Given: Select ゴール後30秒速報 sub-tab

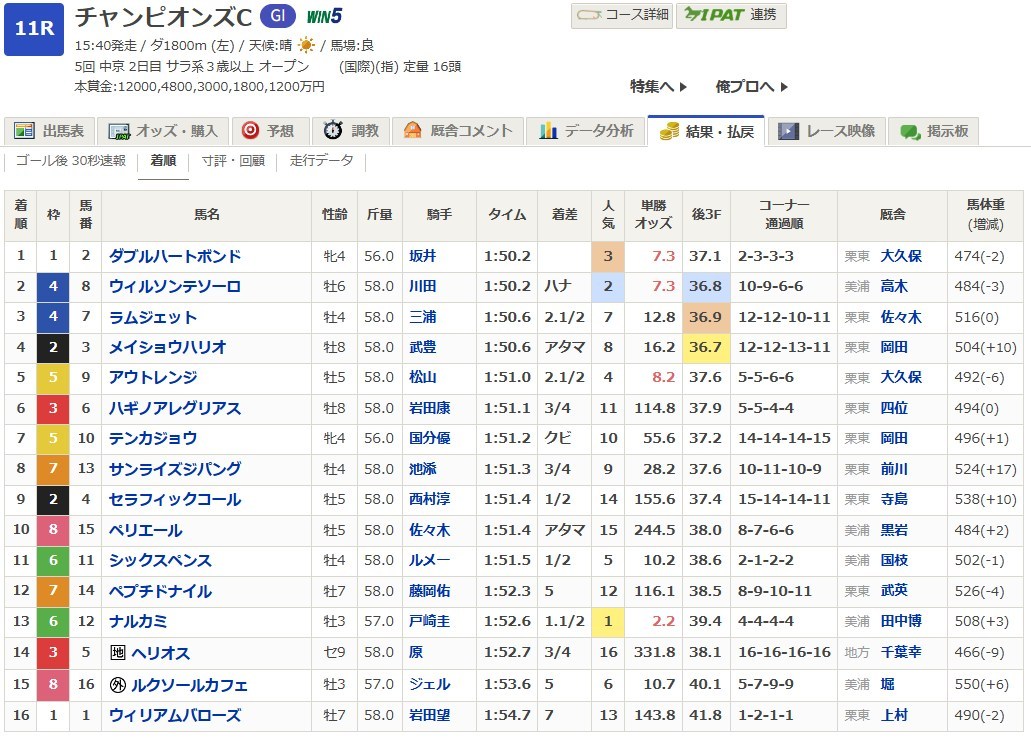Looking at the screenshot, I should click(x=70, y=161).
